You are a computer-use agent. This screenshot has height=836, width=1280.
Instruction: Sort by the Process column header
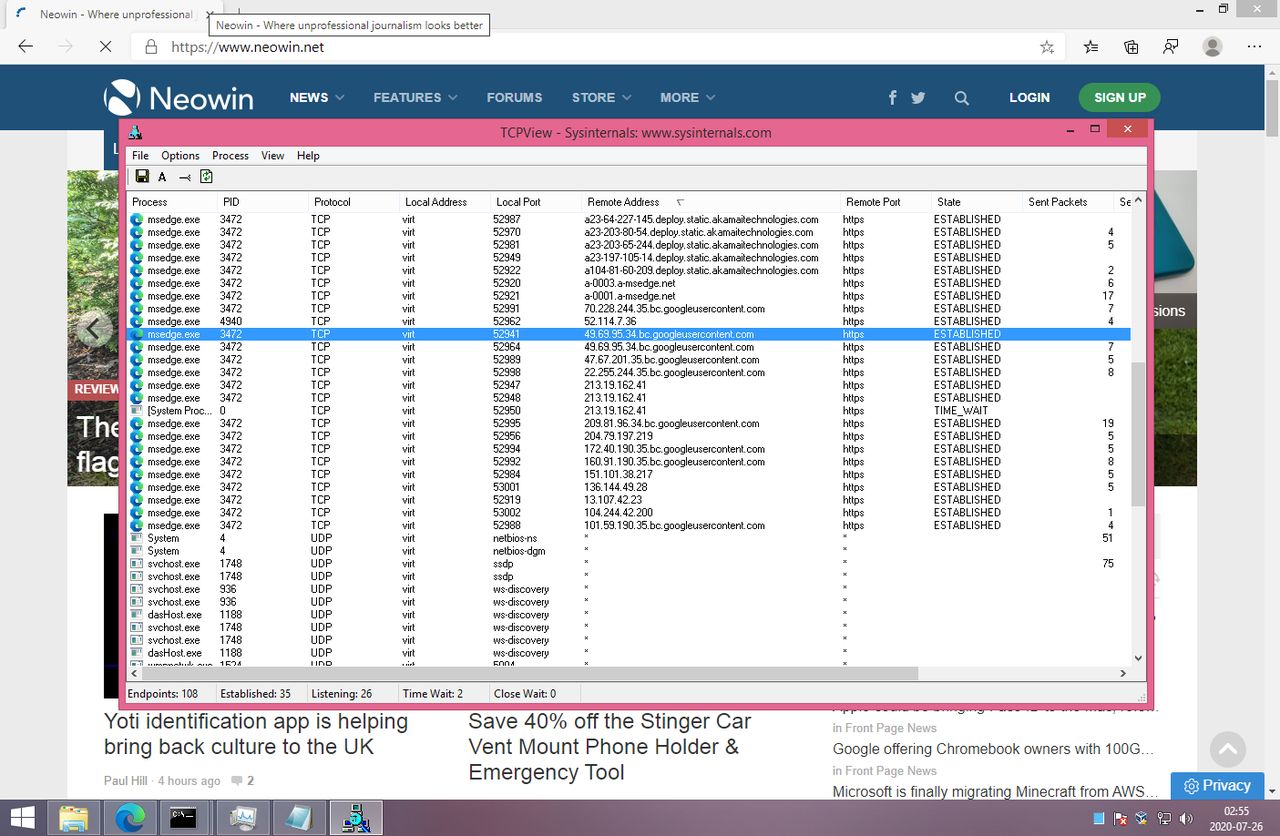(x=173, y=202)
